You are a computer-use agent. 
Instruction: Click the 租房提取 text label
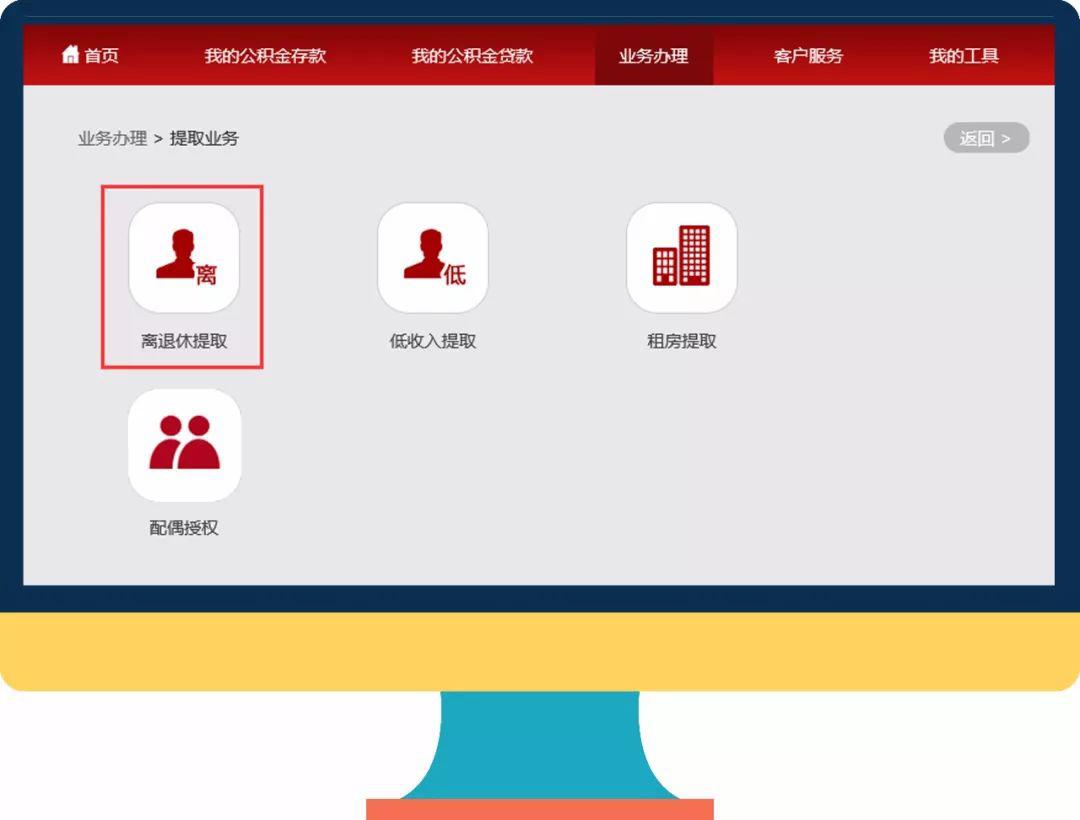coord(681,341)
